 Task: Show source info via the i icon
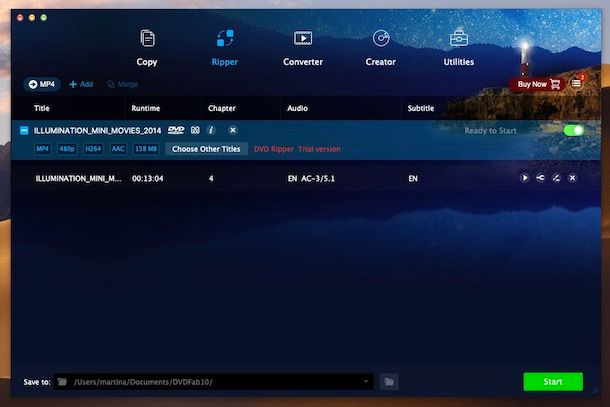(x=211, y=130)
